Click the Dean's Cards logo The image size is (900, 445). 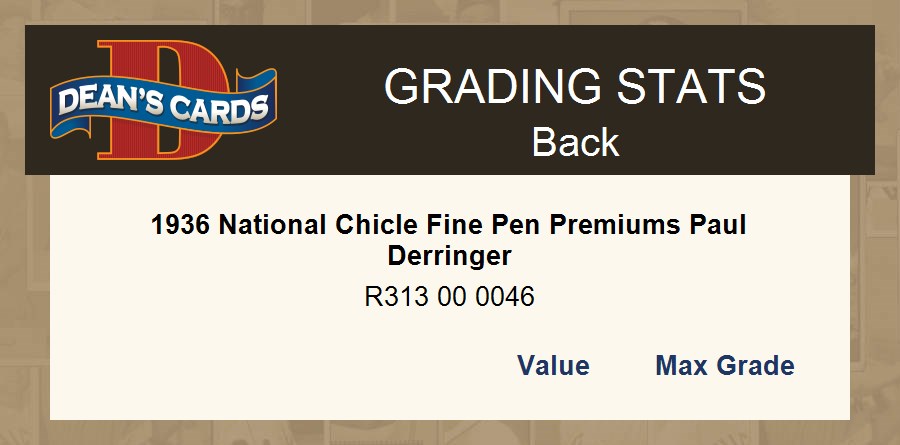(163, 101)
